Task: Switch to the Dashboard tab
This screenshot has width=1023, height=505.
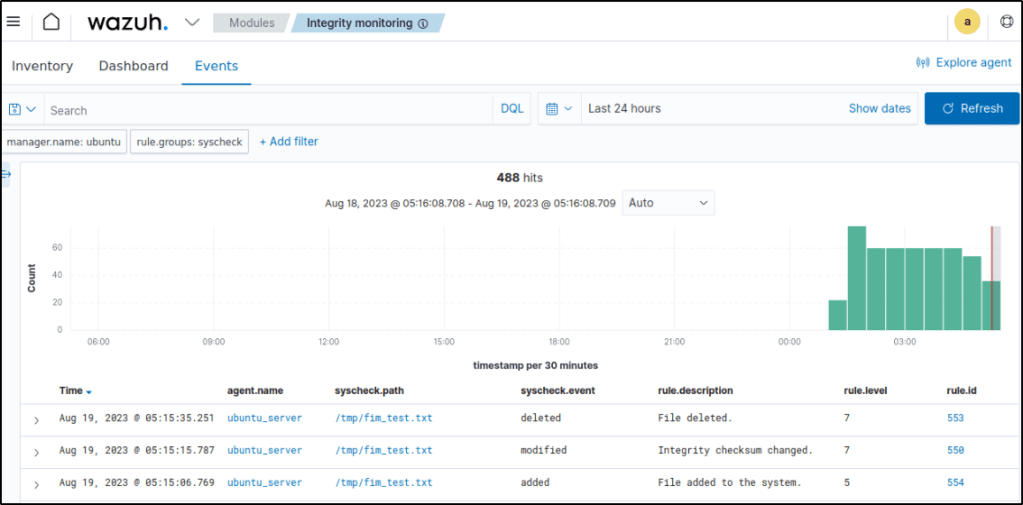Action: pyautogui.click(x=133, y=66)
